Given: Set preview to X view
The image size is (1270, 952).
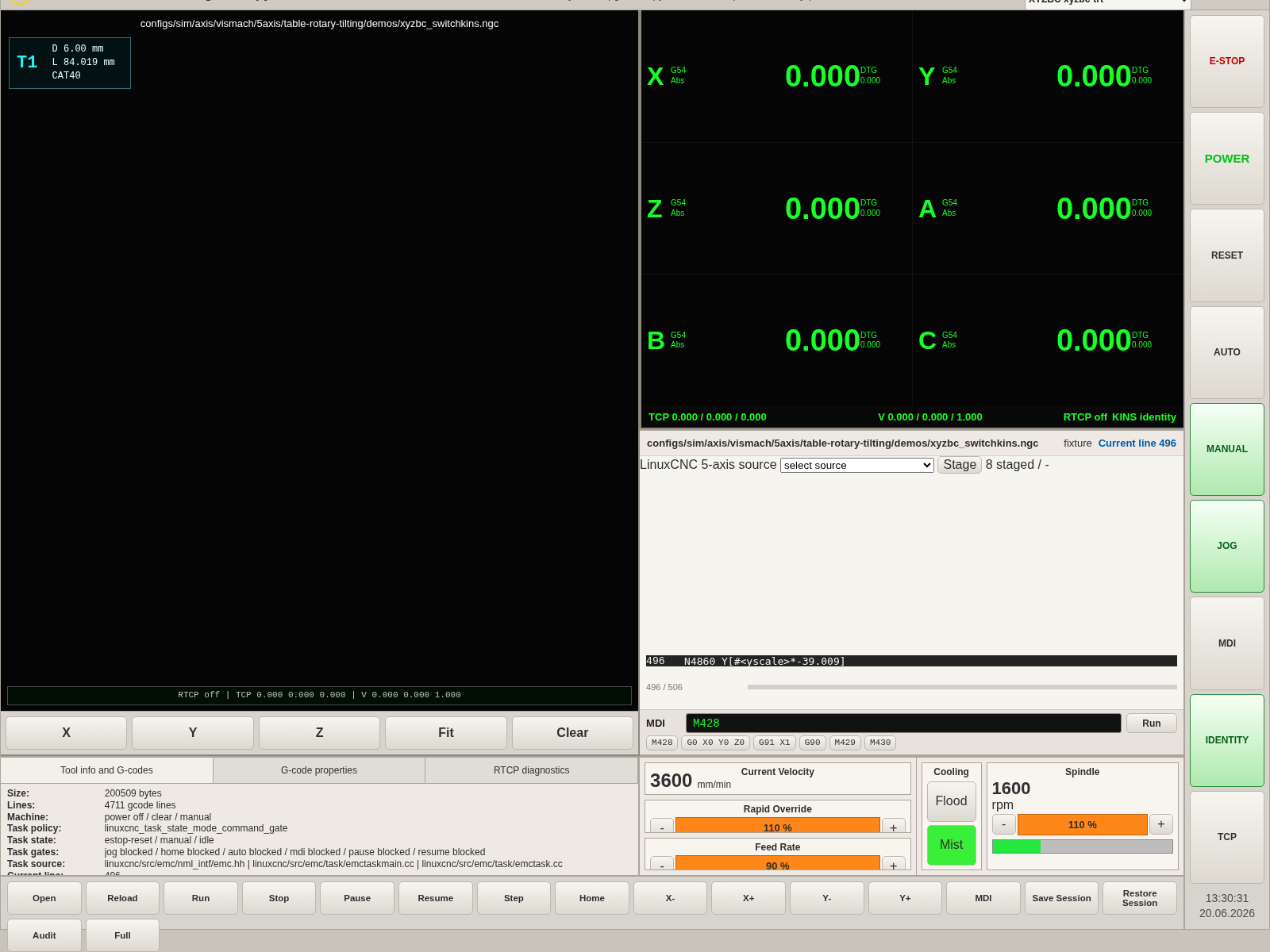Looking at the screenshot, I should [x=66, y=733].
